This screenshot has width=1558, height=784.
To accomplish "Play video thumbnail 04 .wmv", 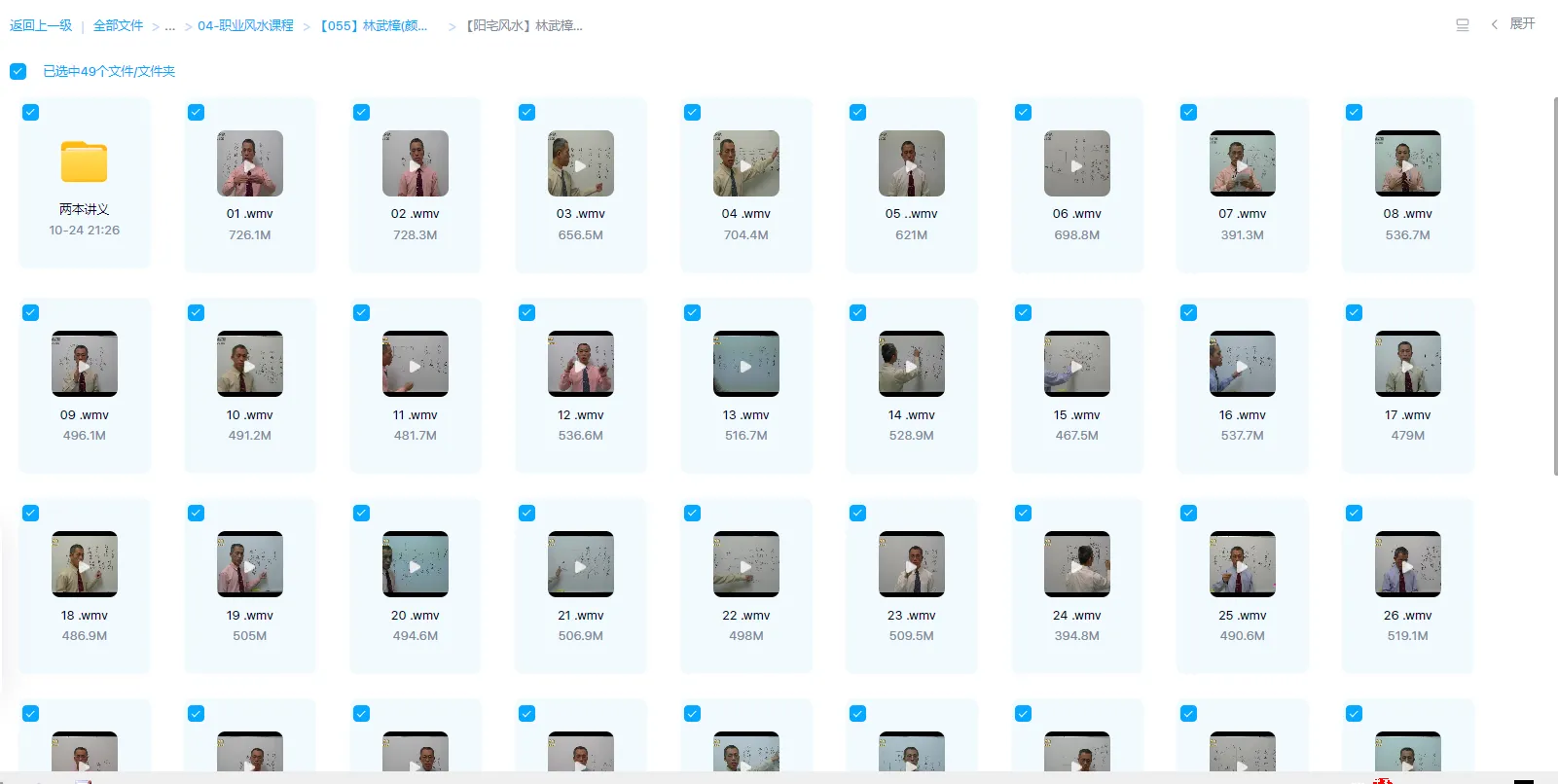I will coord(746,163).
